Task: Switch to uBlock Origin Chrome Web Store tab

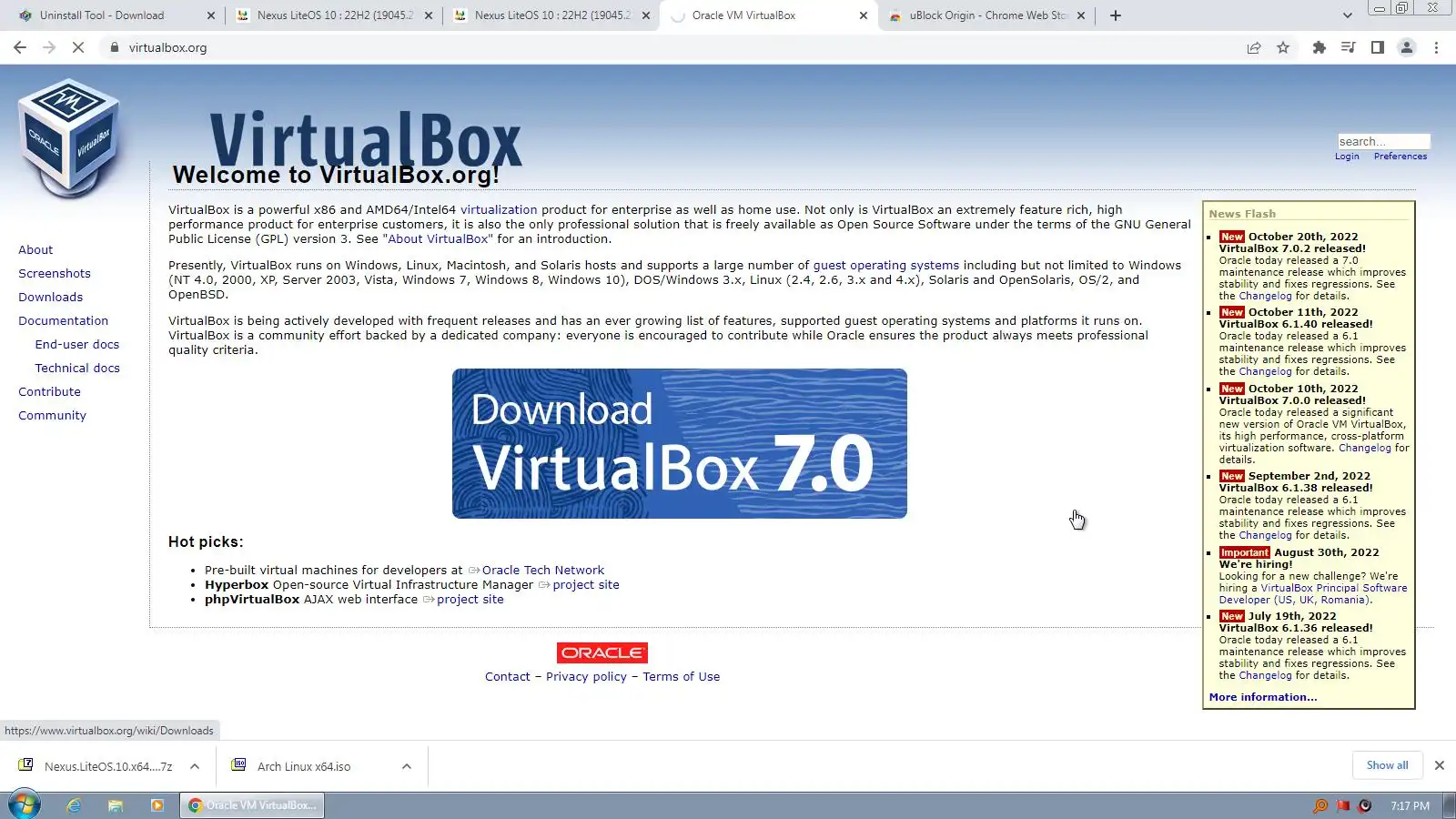Action: (988, 15)
